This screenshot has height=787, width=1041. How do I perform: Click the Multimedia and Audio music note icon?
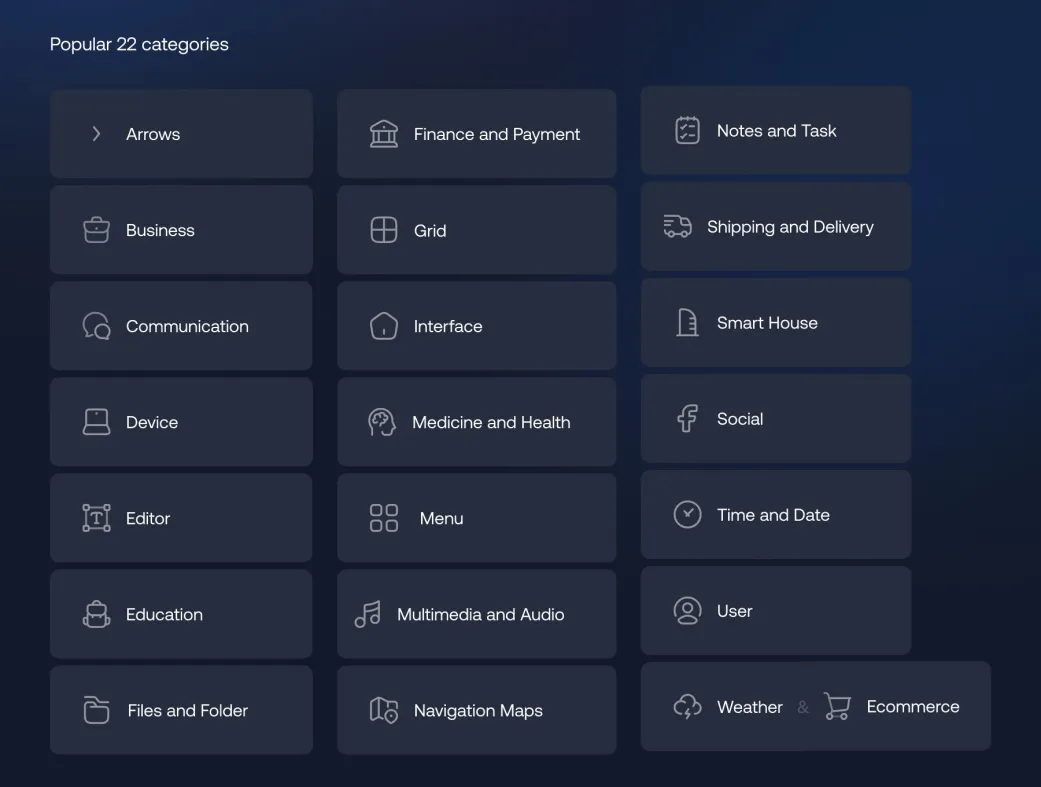click(x=368, y=614)
